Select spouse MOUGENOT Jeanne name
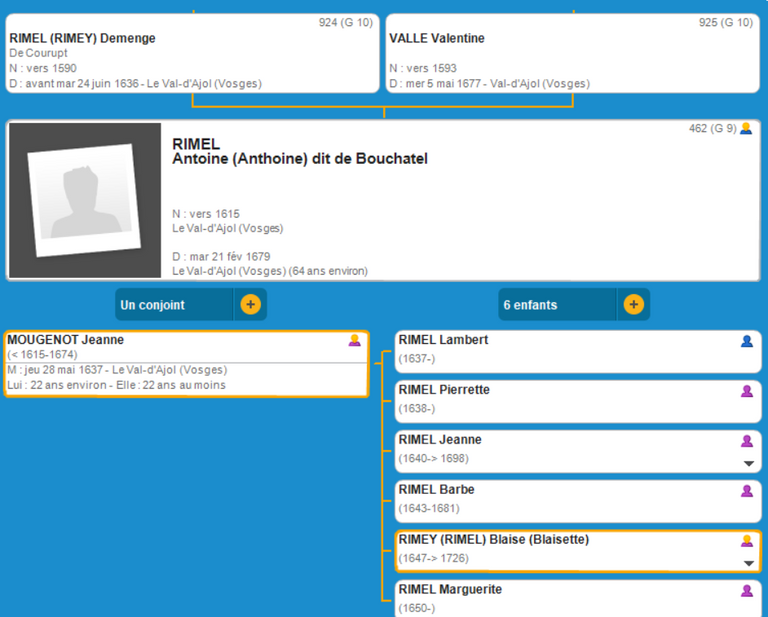This screenshot has height=617, width=768. tap(66, 340)
